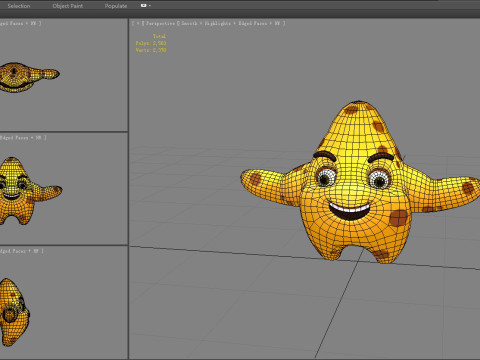This screenshot has height=360, width=480.
Task: Click the ribbon display toggle icon after Populate
Action: [x=144, y=5]
